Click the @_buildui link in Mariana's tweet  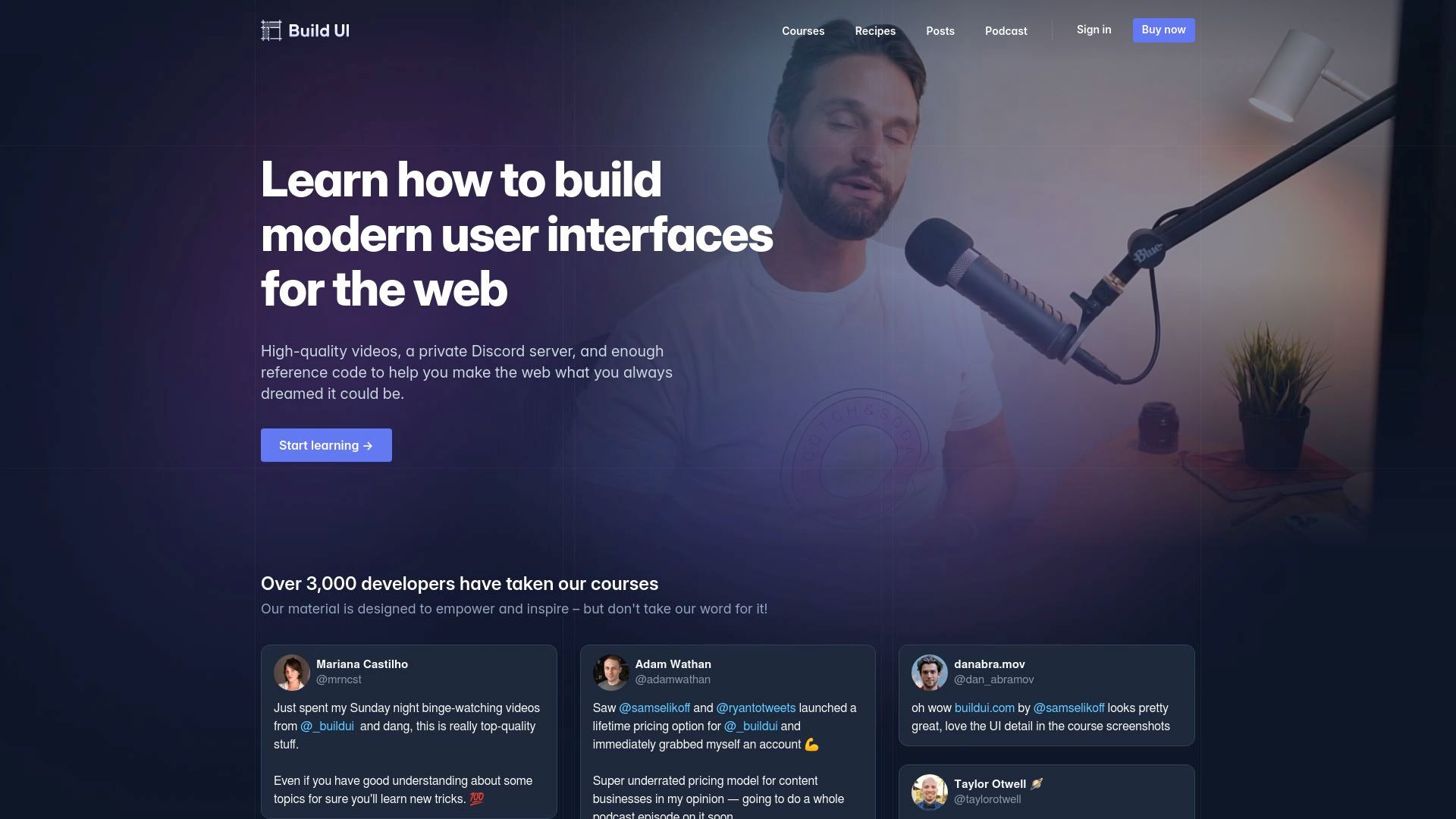pyautogui.click(x=327, y=726)
